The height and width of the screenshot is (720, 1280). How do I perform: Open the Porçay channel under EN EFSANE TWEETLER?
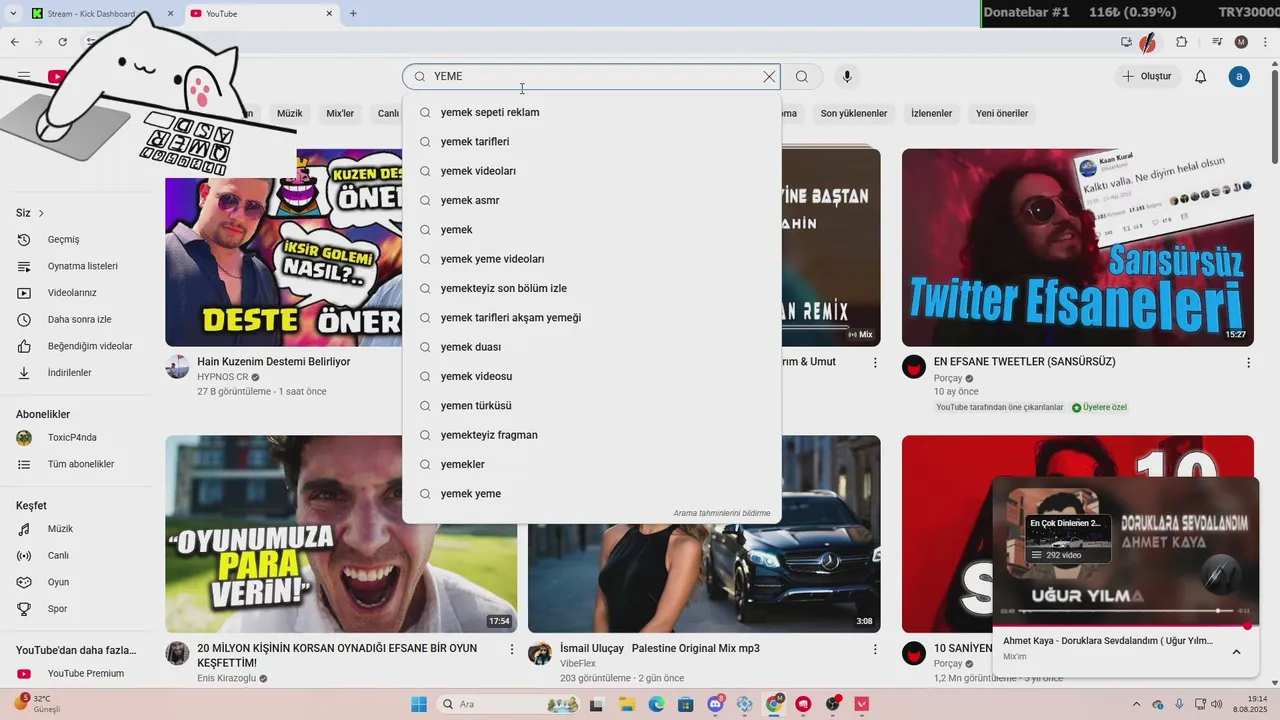pyautogui.click(x=948, y=378)
